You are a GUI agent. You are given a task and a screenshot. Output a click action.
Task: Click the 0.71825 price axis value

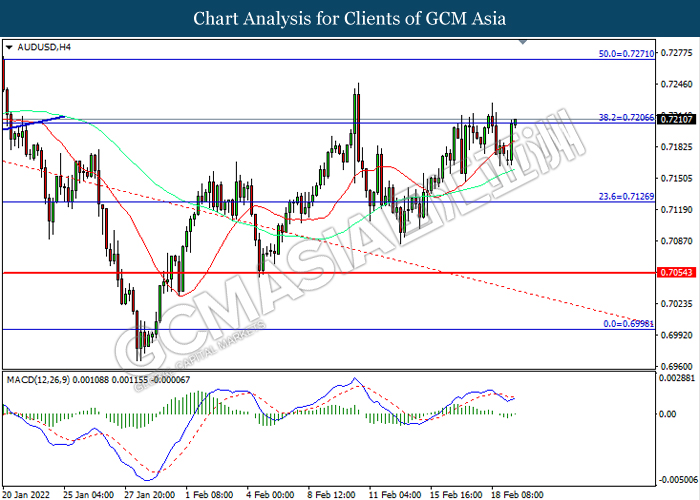676,147
